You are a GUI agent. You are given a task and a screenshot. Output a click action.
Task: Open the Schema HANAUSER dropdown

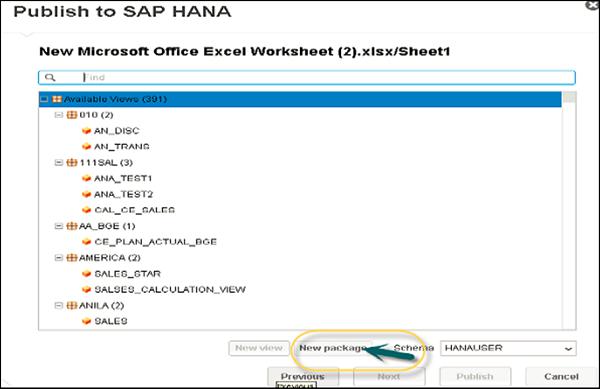(x=508, y=348)
